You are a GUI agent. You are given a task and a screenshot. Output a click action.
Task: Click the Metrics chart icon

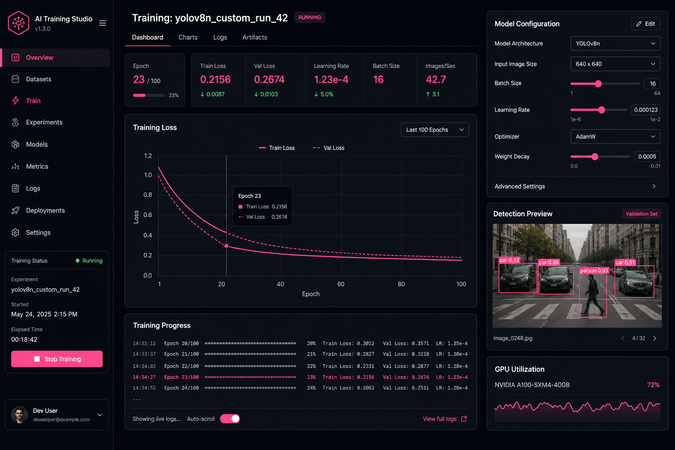15,166
